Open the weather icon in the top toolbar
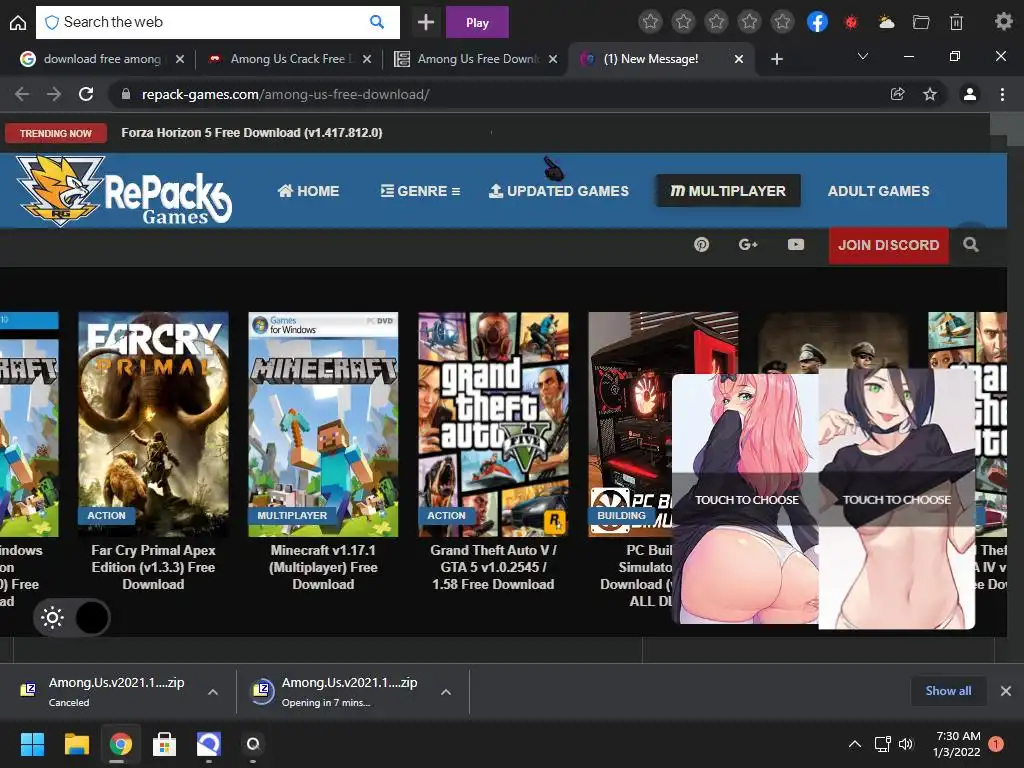 pyautogui.click(x=886, y=22)
